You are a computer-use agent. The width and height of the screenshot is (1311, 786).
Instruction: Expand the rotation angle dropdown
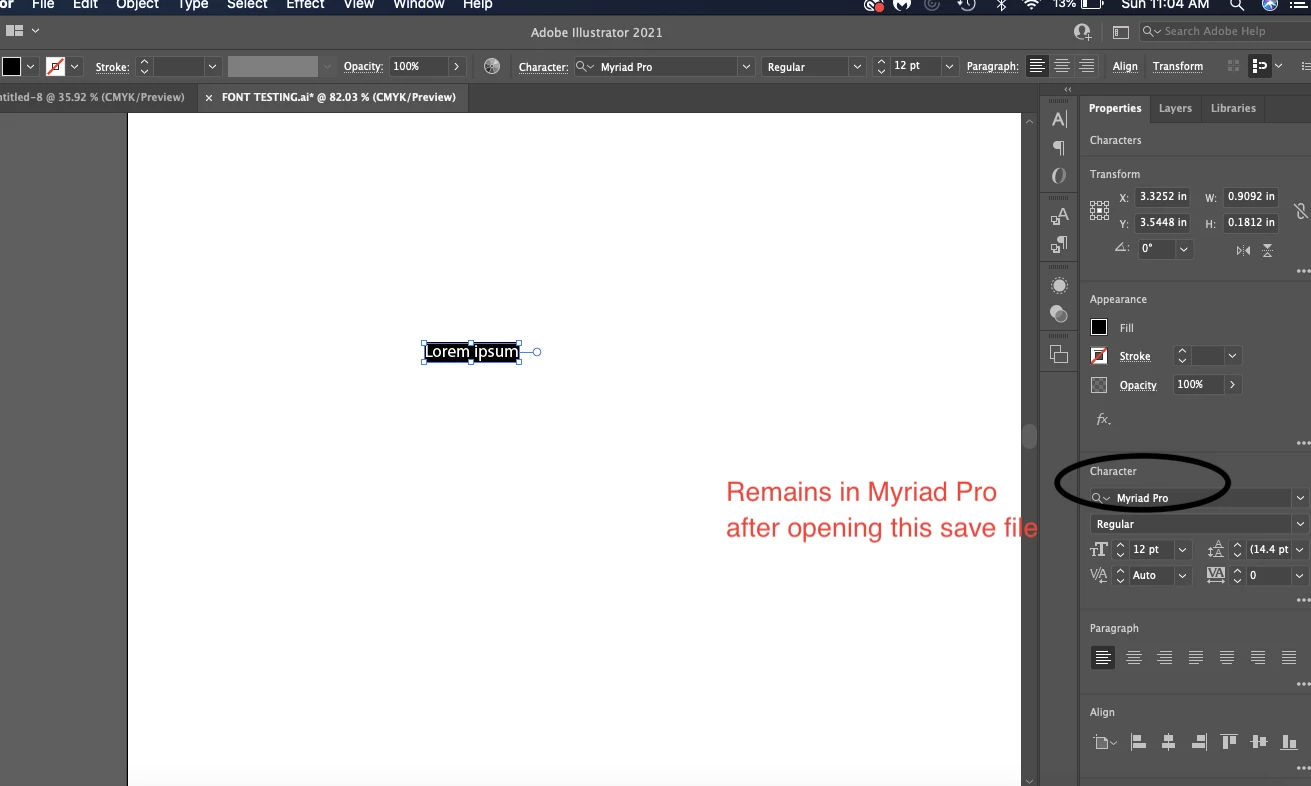point(1185,249)
